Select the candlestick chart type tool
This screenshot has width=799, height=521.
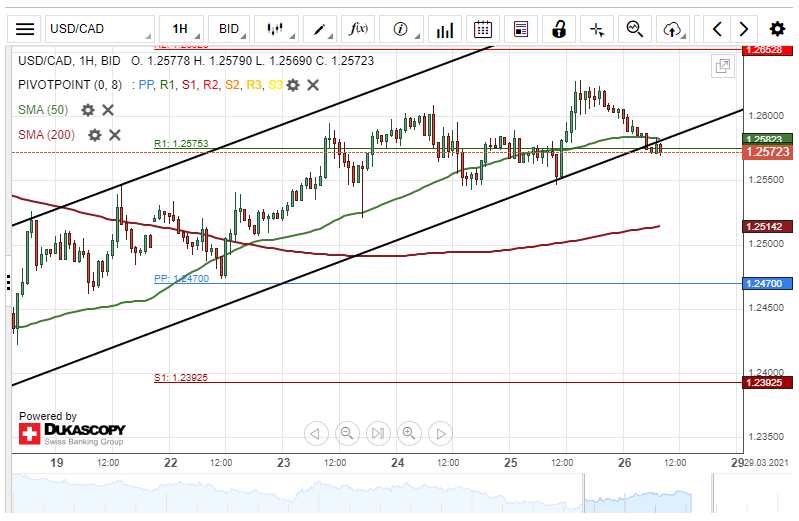pos(276,29)
